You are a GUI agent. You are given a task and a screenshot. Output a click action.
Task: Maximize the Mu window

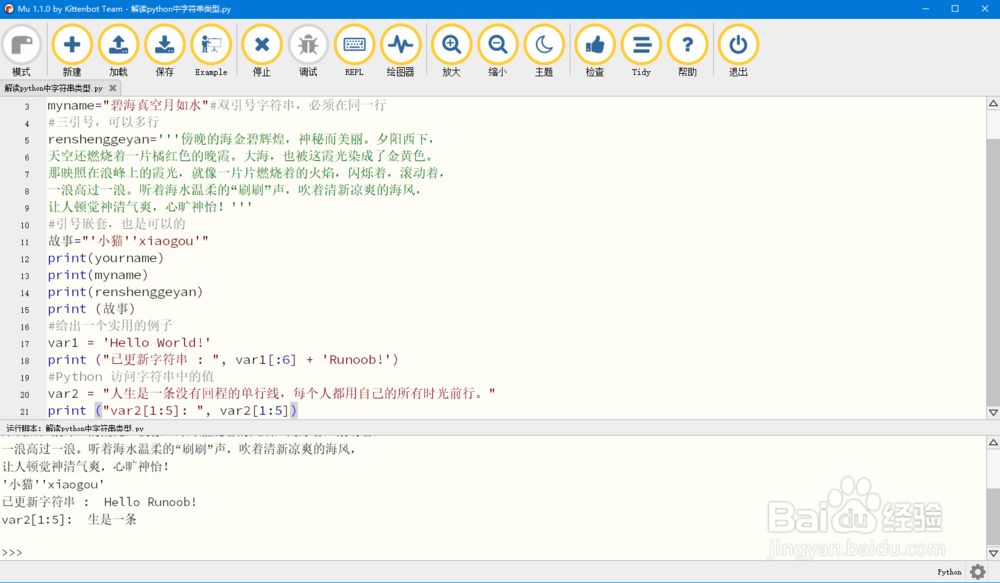pyautogui.click(x=955, y=9)
